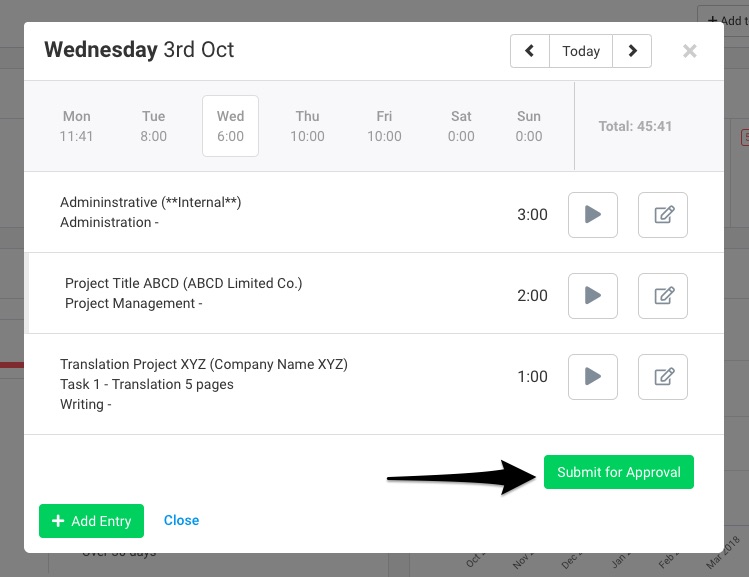
Task: Switch to Fri 10:00 day
Action: click(384, 126)
